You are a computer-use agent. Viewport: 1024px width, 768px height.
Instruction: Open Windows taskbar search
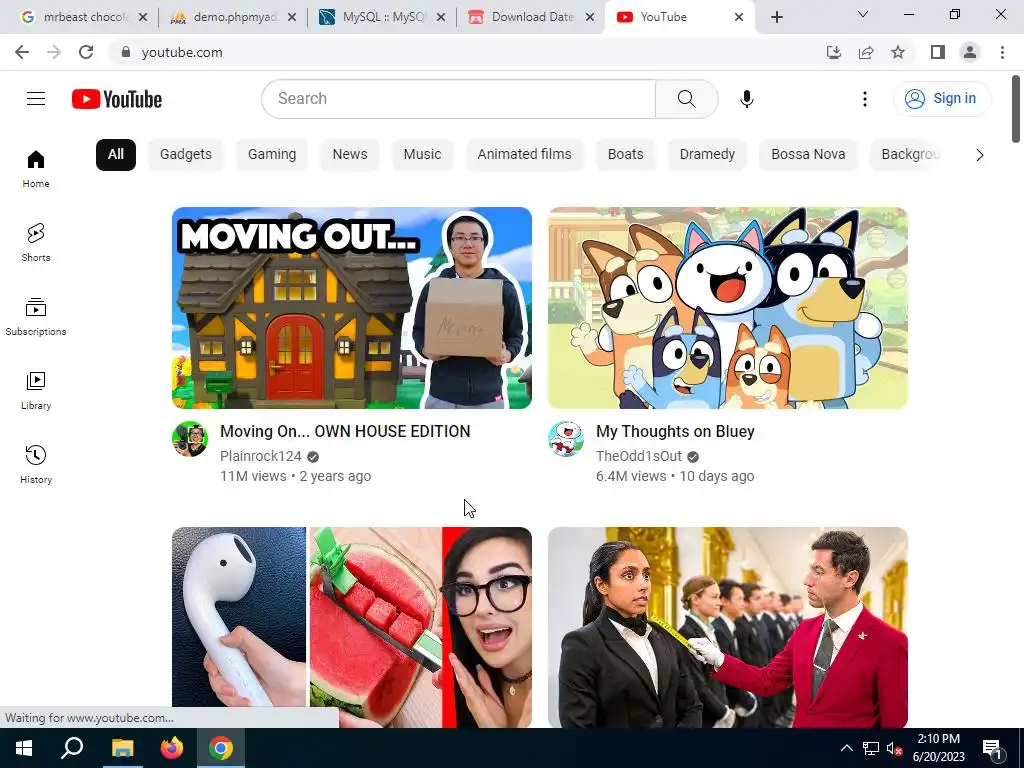(x=72, y=748)
